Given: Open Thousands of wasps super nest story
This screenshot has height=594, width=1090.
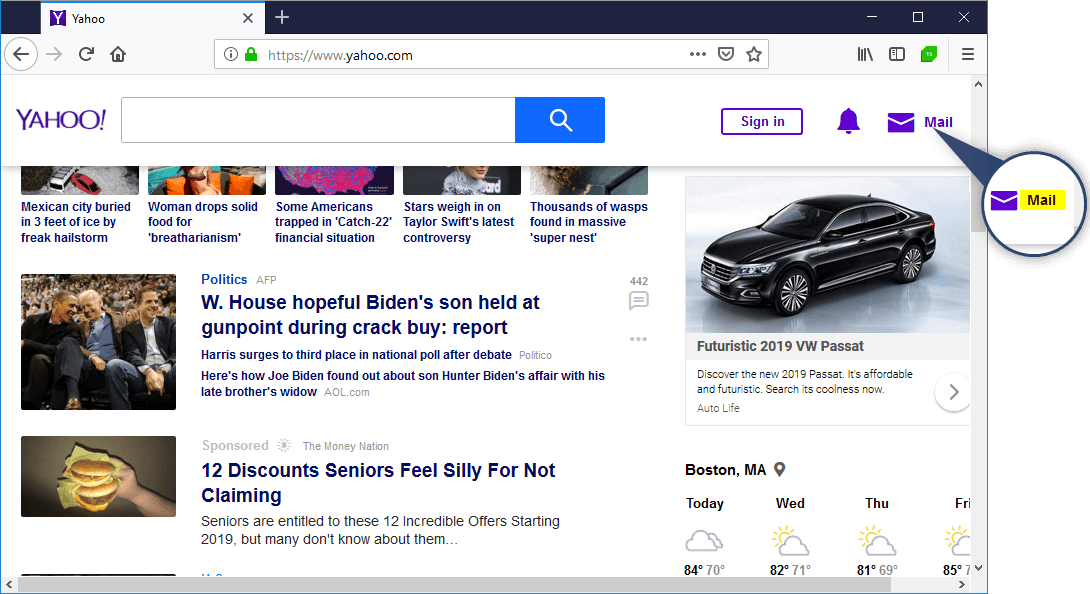Looking at the screenshot, I should pyautogui.click(x=589, y=222).
